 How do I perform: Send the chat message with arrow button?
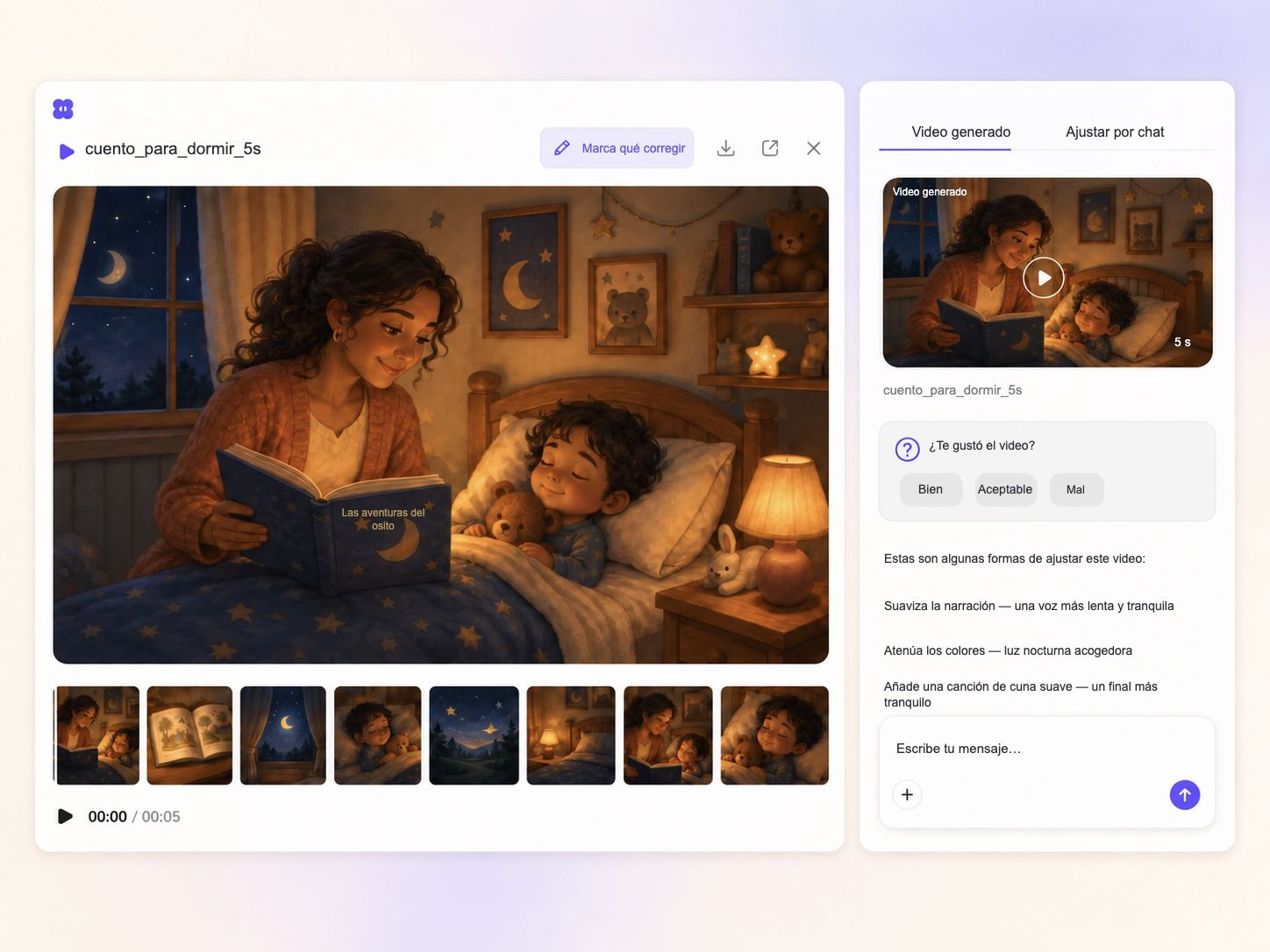click(1185, 795)
